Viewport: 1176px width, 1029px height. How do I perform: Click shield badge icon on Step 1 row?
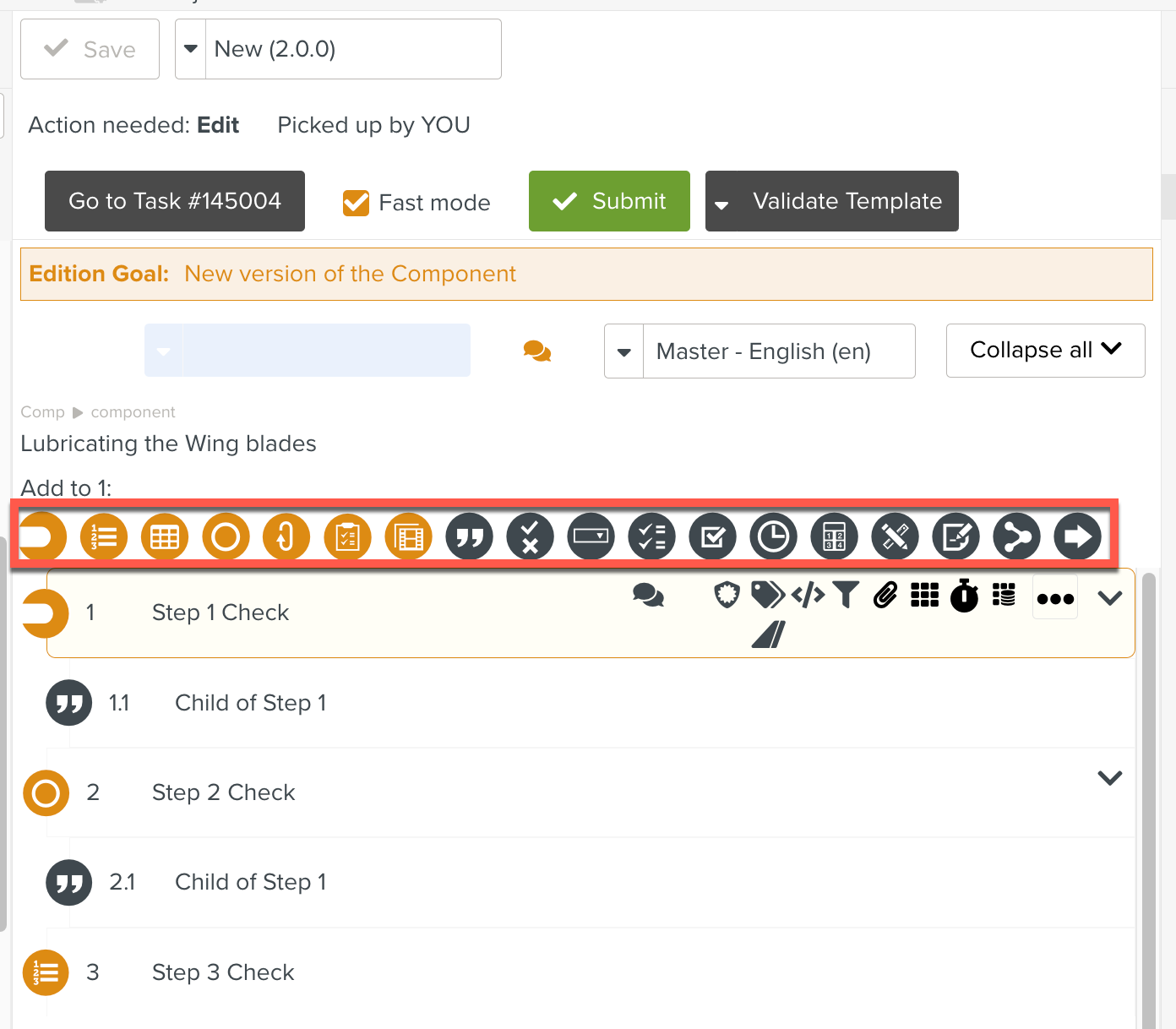coord(727,596)
